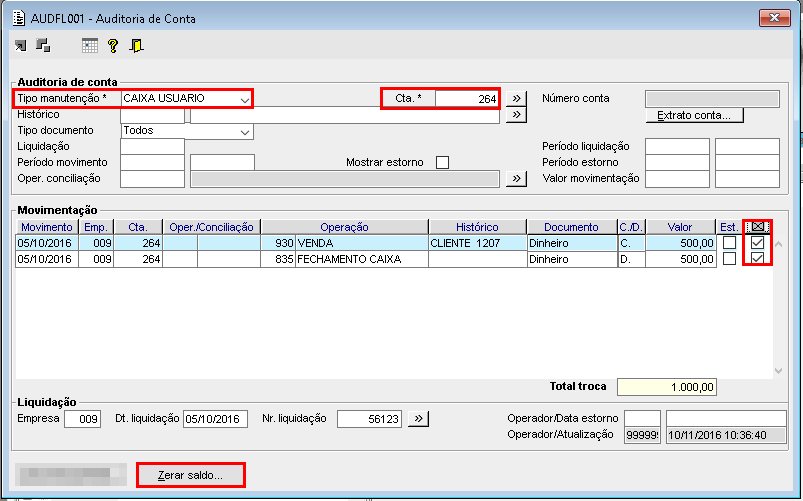Toggle the Mostrar estorno checkbox
Image resolution: width=803 pixels, height=501 pixels.
pos(442,162)
